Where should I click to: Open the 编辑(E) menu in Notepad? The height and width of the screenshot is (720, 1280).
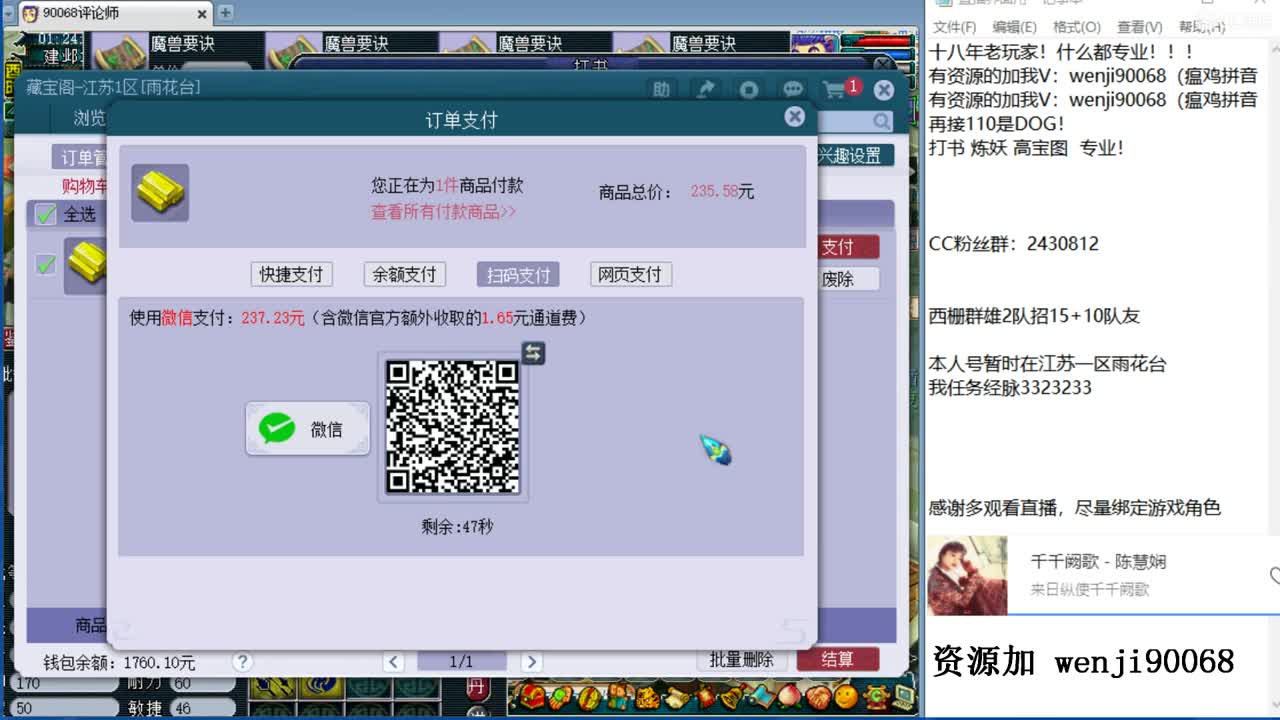pos(1015,27)
